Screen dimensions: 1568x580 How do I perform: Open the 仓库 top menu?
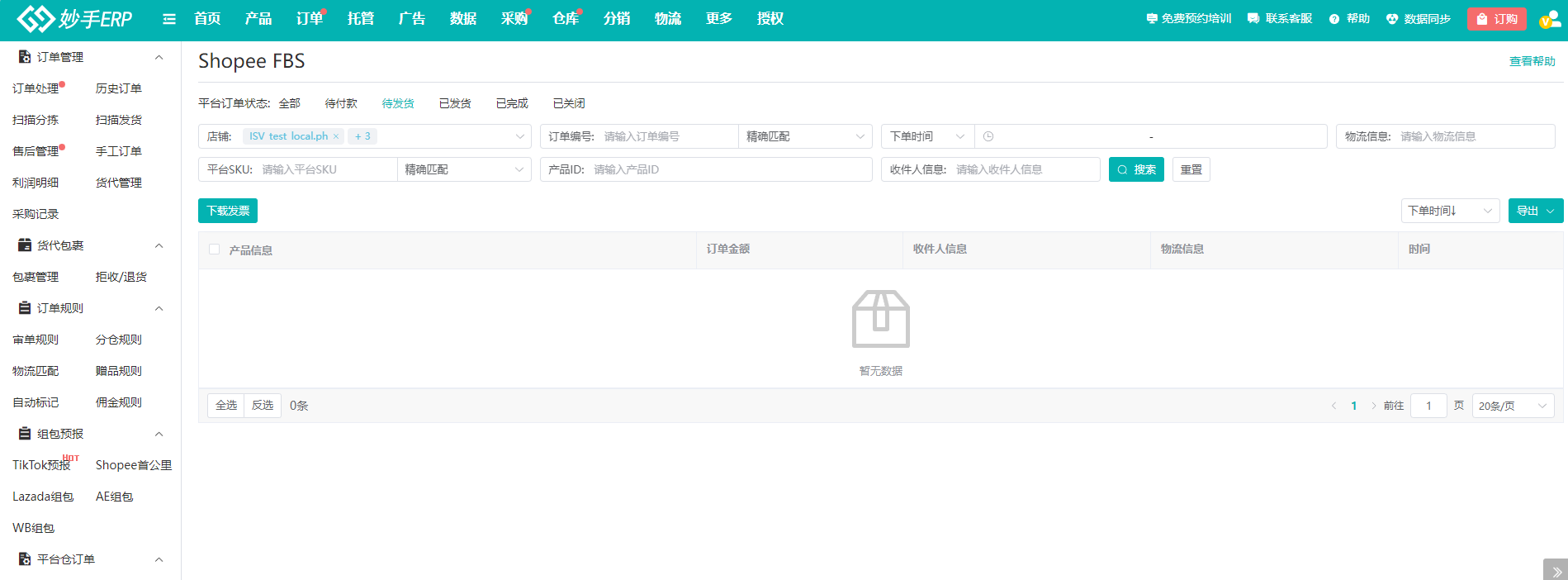(x=566, y=18)
